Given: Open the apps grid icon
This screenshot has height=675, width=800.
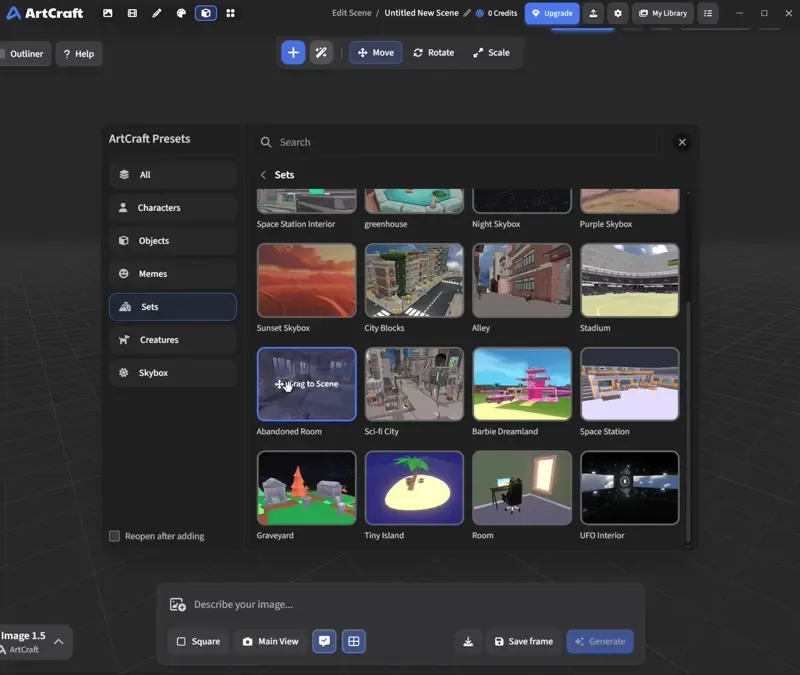Looking at the screenshot, I should [230, 13].
